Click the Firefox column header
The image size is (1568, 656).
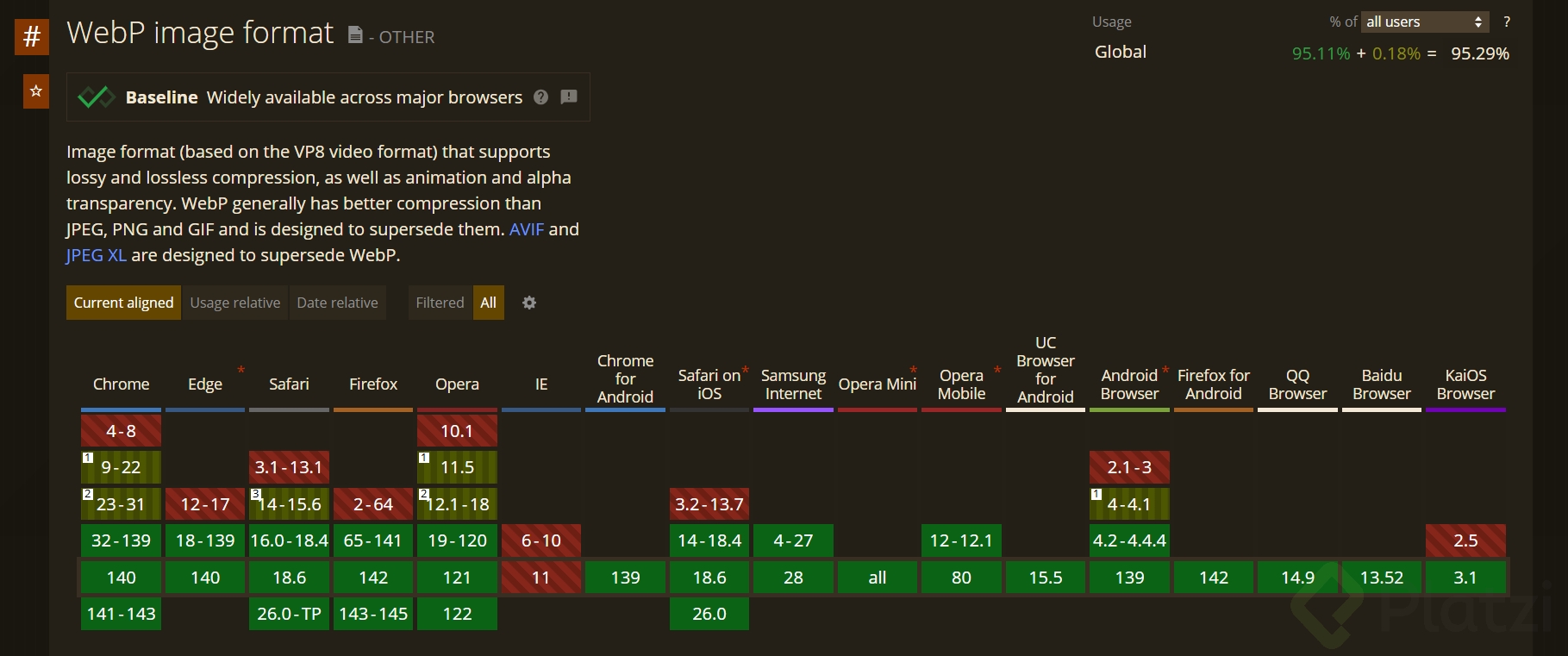click(x=373, y=384)
